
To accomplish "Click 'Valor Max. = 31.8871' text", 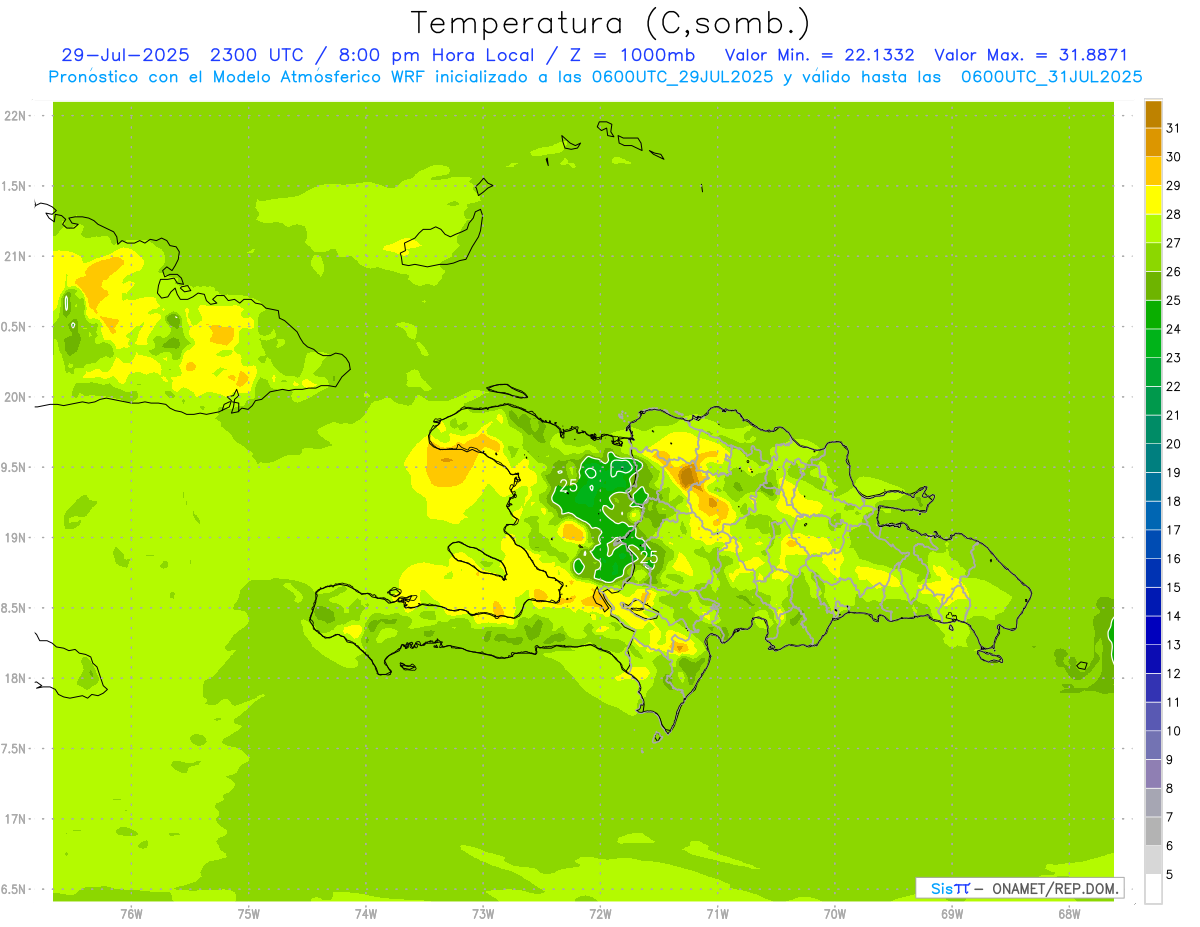I will (x=1031, y=55).
